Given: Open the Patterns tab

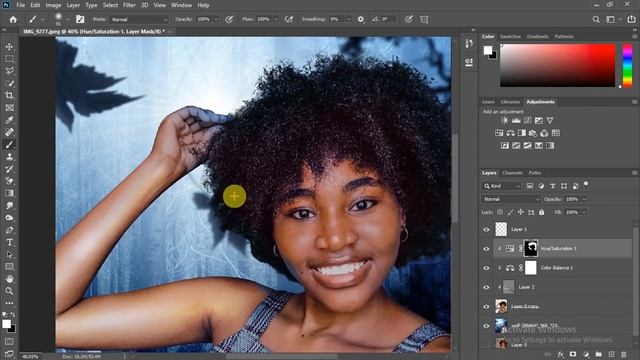Looking at the screenshot, I should click(x=564, y=37).
